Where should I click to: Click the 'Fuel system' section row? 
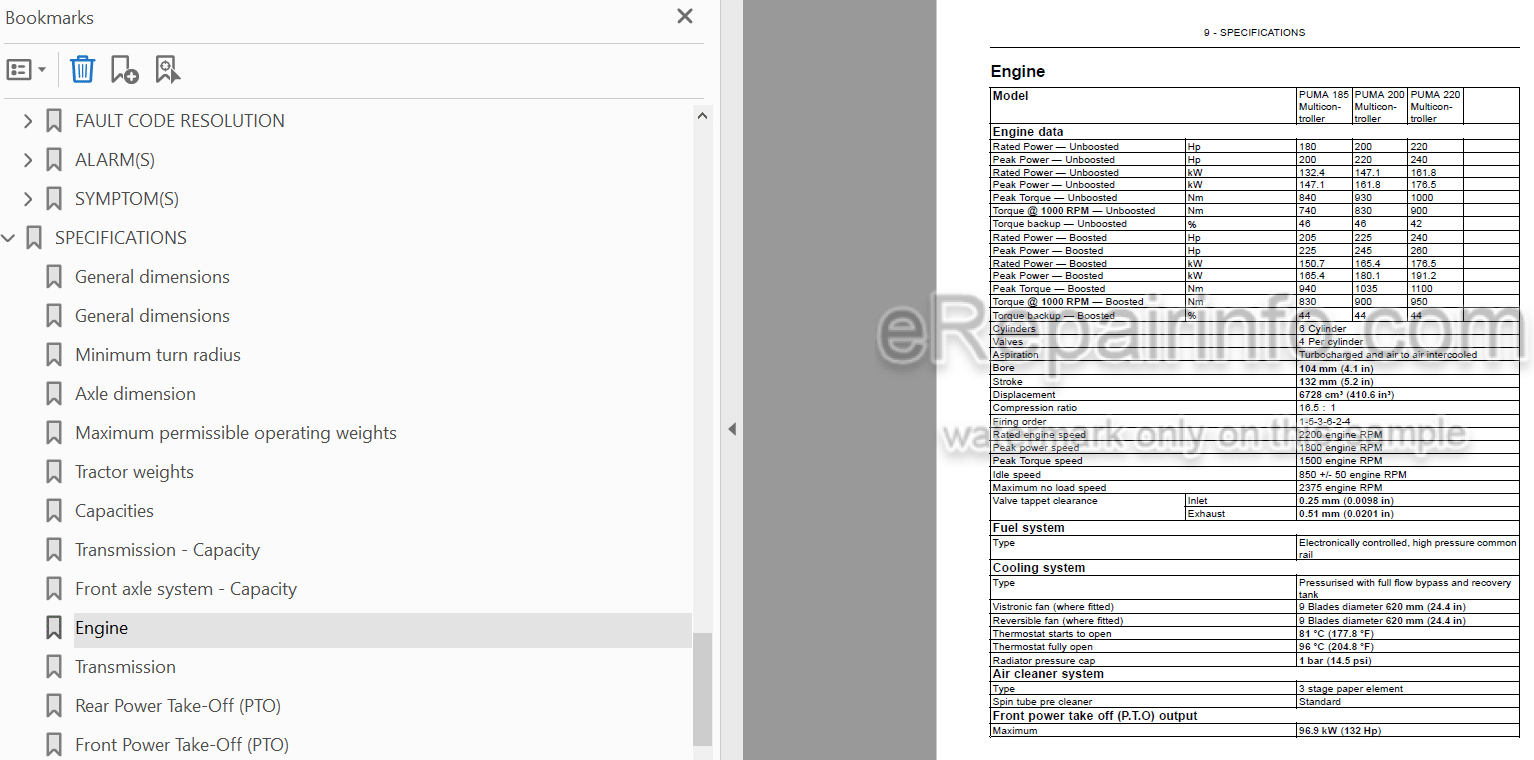point(1254,528)
